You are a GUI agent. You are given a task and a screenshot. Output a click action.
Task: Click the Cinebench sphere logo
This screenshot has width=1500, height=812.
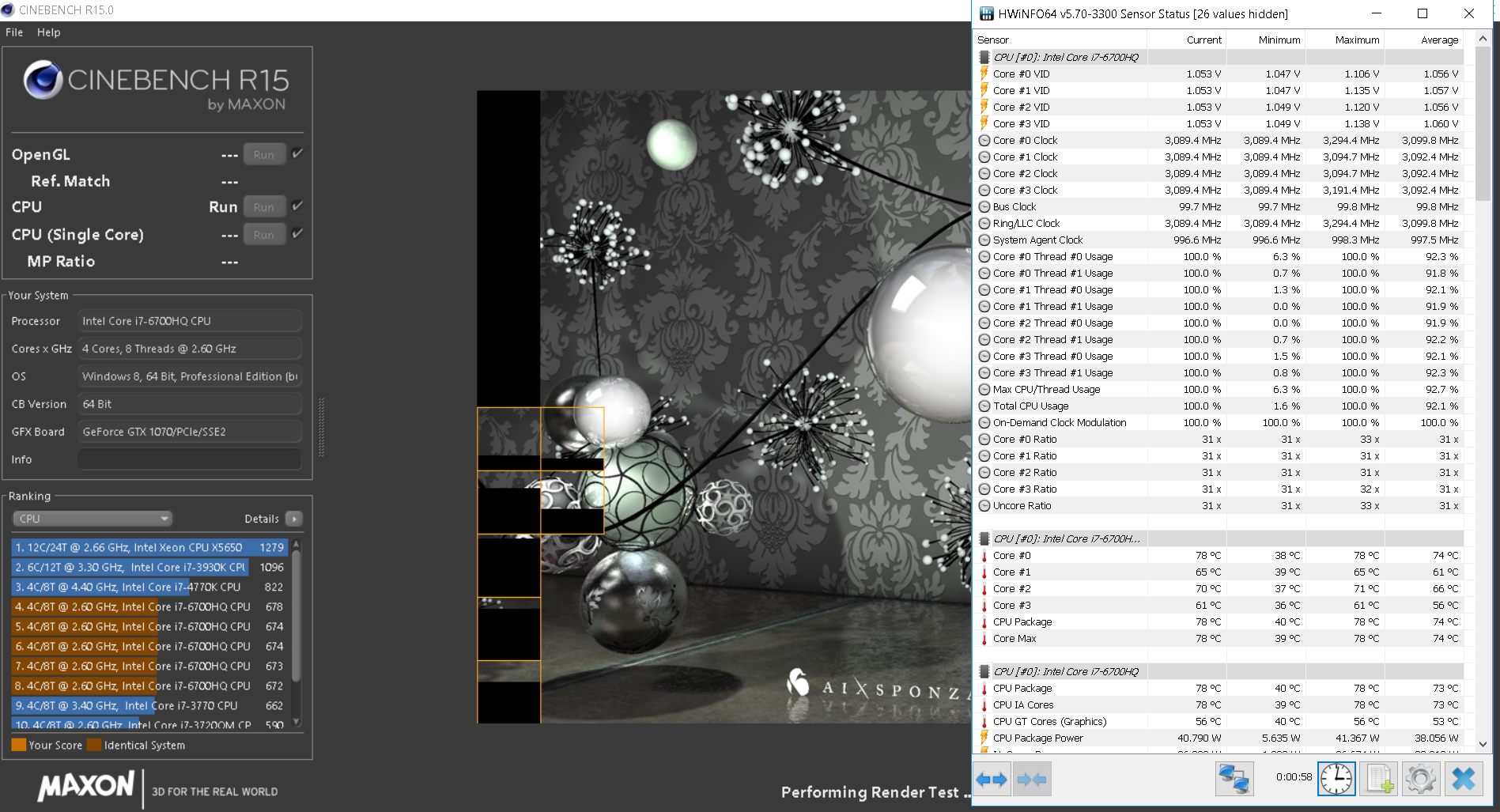(x=43, y=80)
